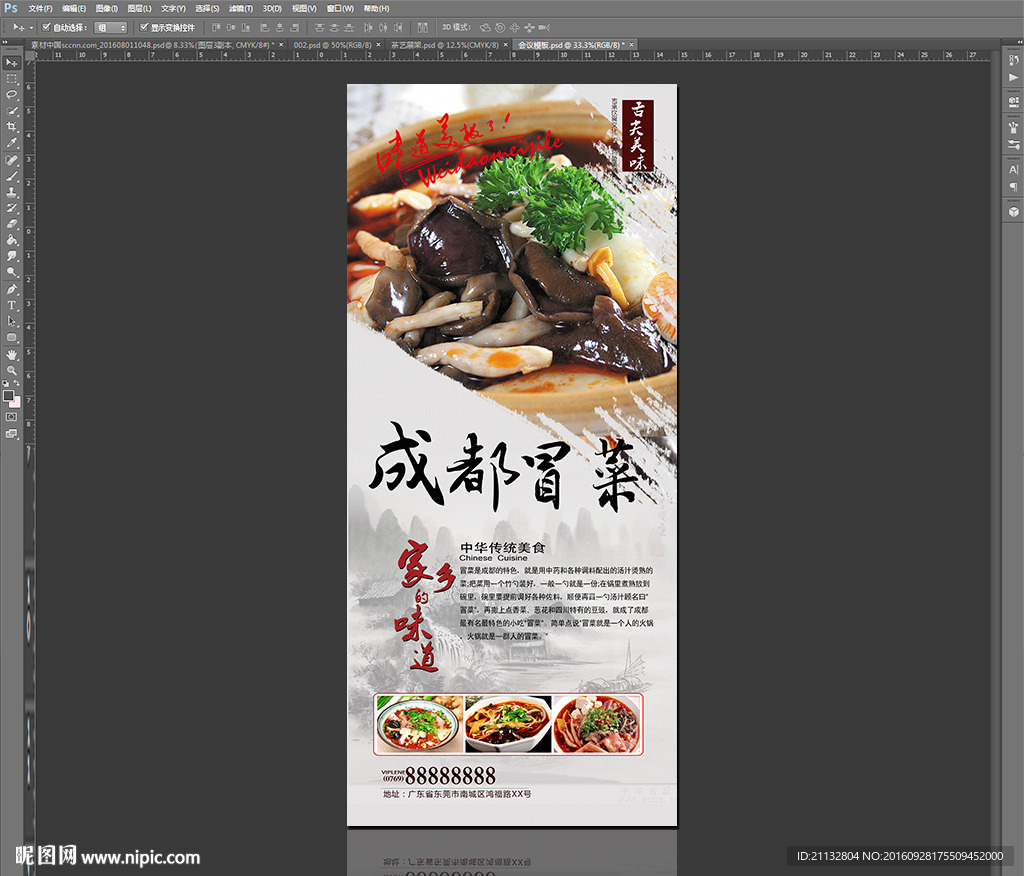
Task: Select the Smudge tool
Action: click(x=12, y=256)
